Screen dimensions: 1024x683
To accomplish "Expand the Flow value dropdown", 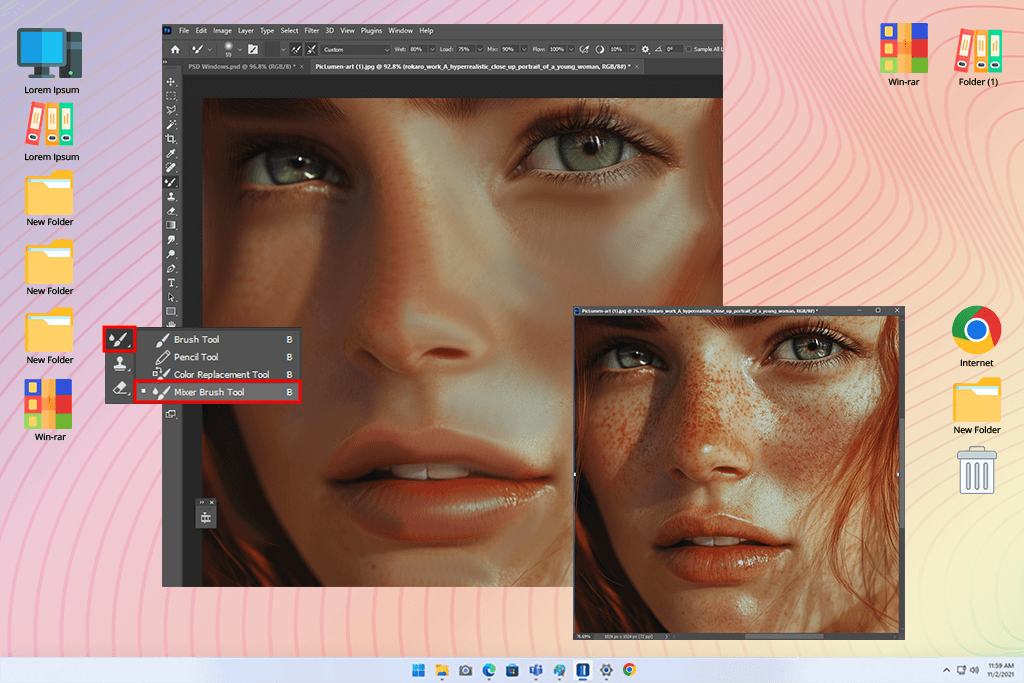I will [x=571, y=50].
